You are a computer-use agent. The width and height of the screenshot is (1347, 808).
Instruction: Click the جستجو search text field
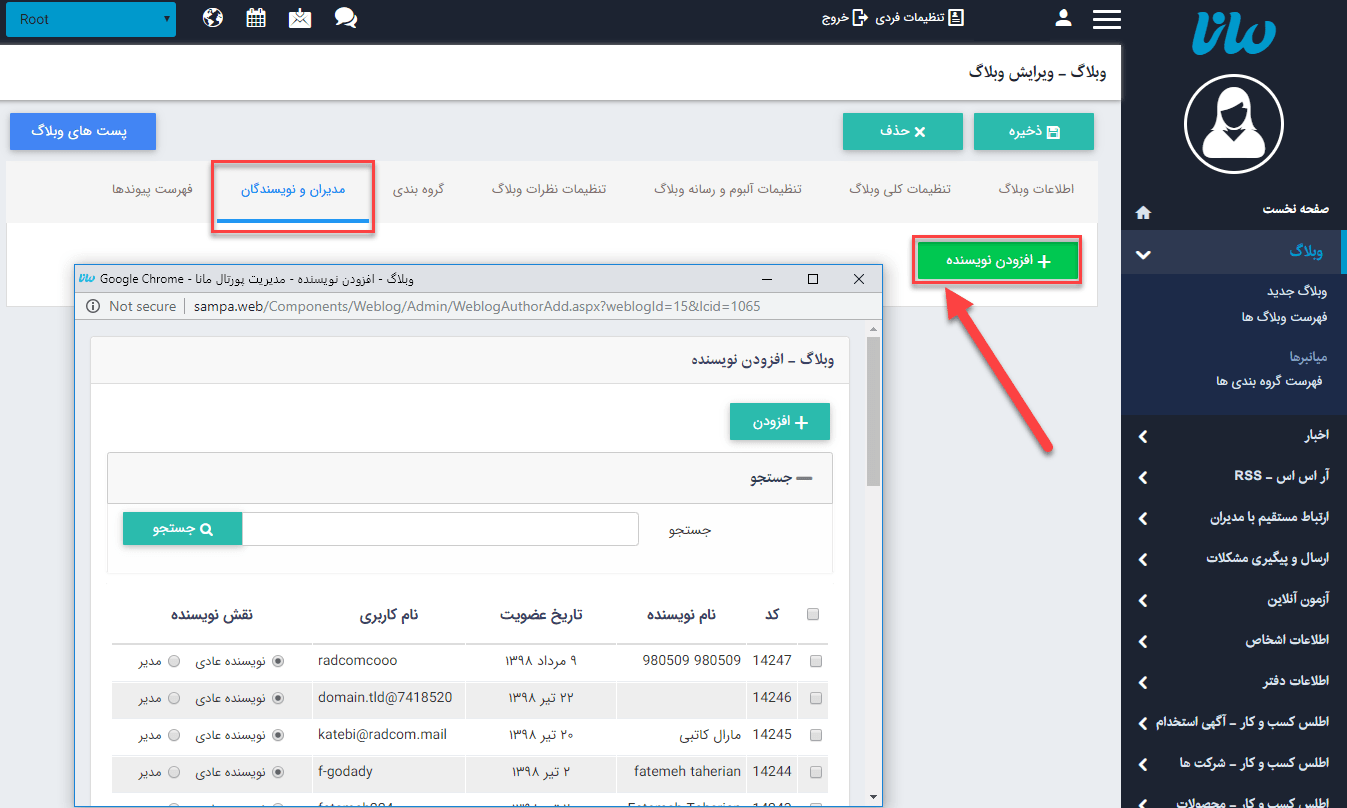pos(440,529)
